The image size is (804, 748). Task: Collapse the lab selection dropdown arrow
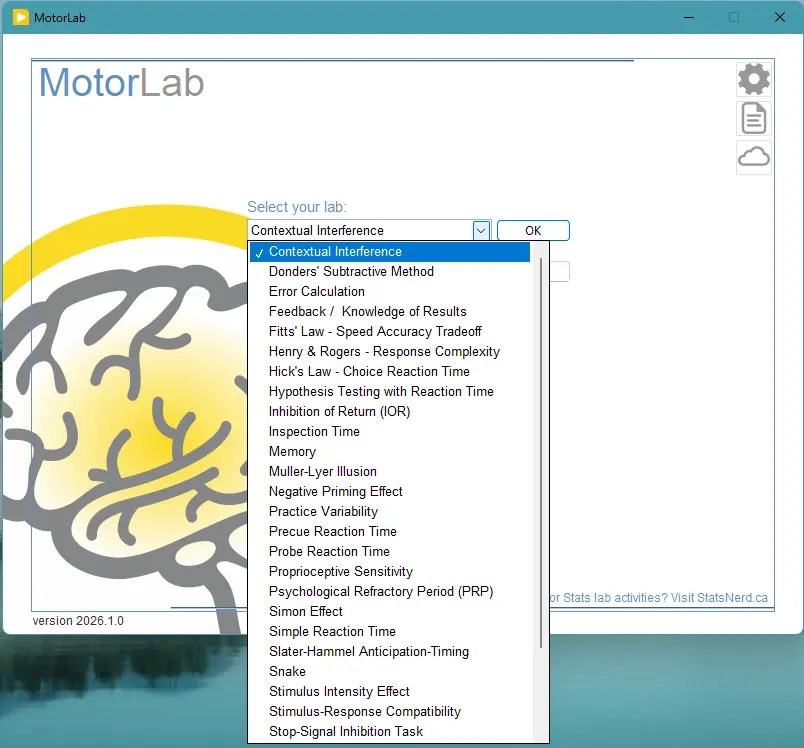(x=481, y=231)
